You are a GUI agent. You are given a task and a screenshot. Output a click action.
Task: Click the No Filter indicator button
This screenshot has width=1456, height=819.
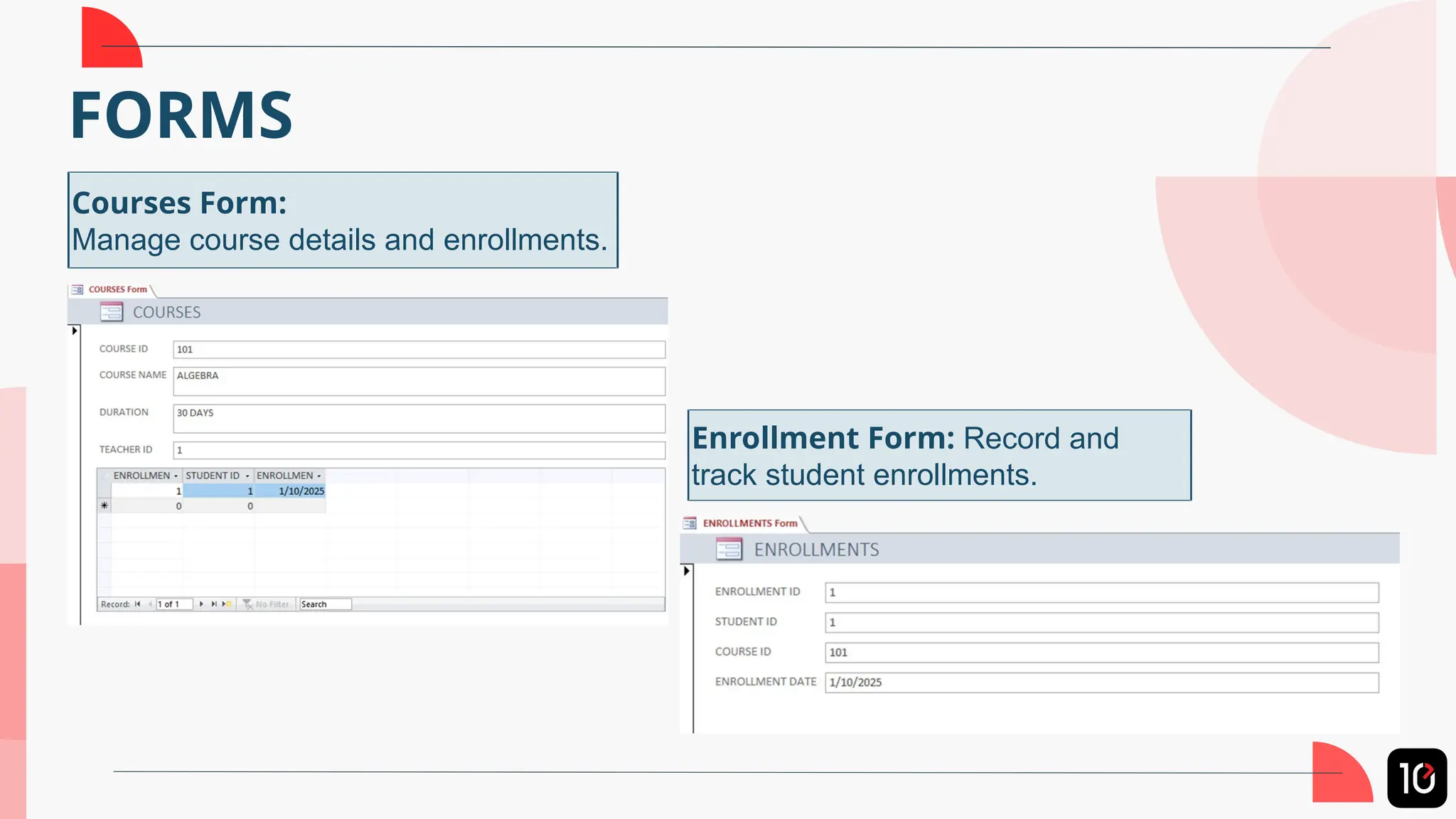click(x=266, y=604)
